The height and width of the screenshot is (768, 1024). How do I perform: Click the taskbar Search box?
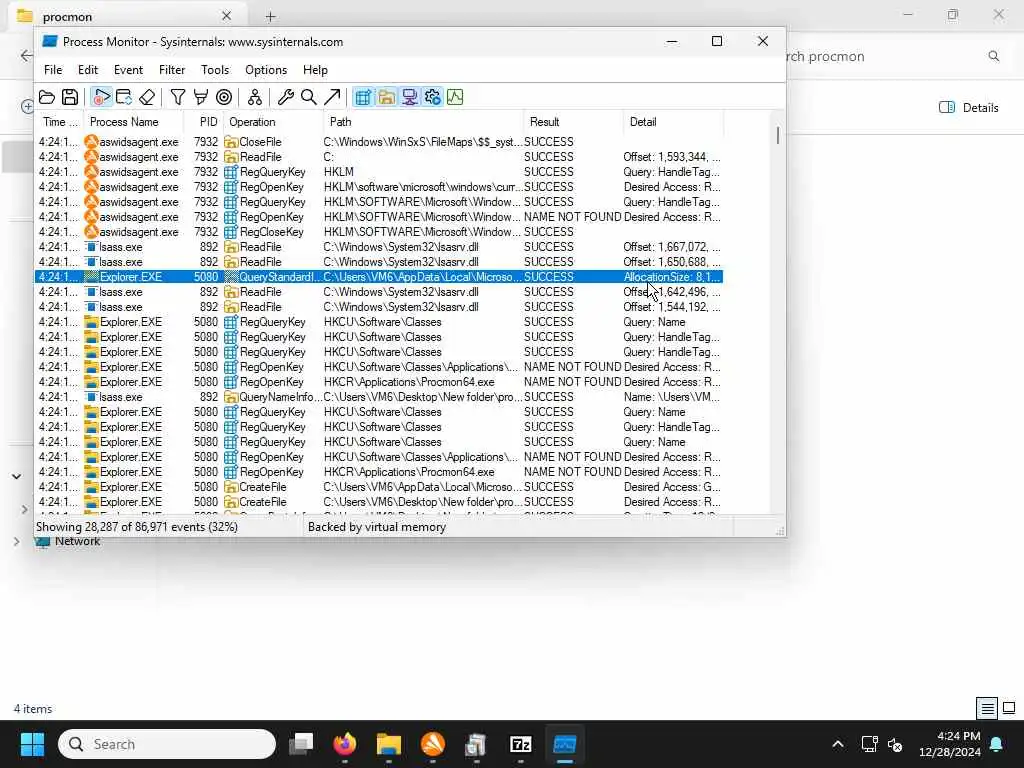click(x=167, y=744)
